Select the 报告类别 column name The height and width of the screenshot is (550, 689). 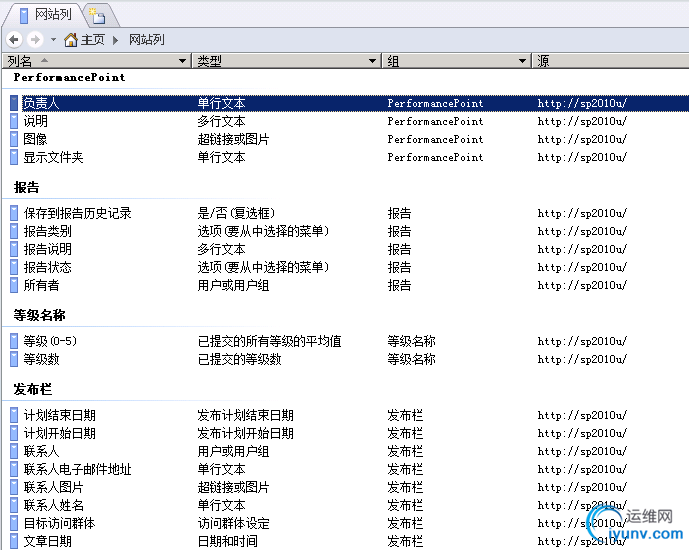47,231
